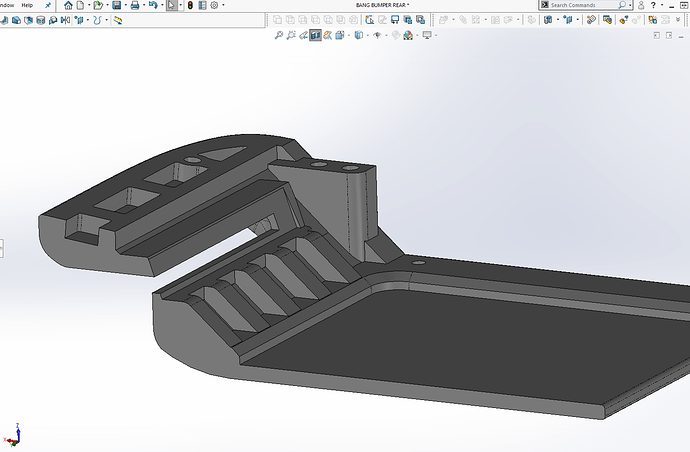Click the BANG BUMPER REAR title

[x=382, y=5]
